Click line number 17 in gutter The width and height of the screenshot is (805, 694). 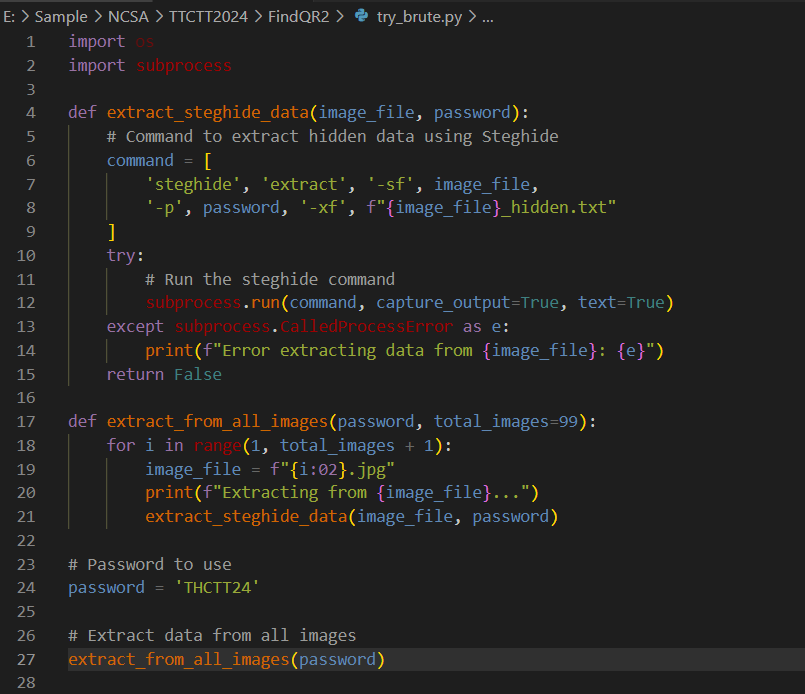(26, 422)
